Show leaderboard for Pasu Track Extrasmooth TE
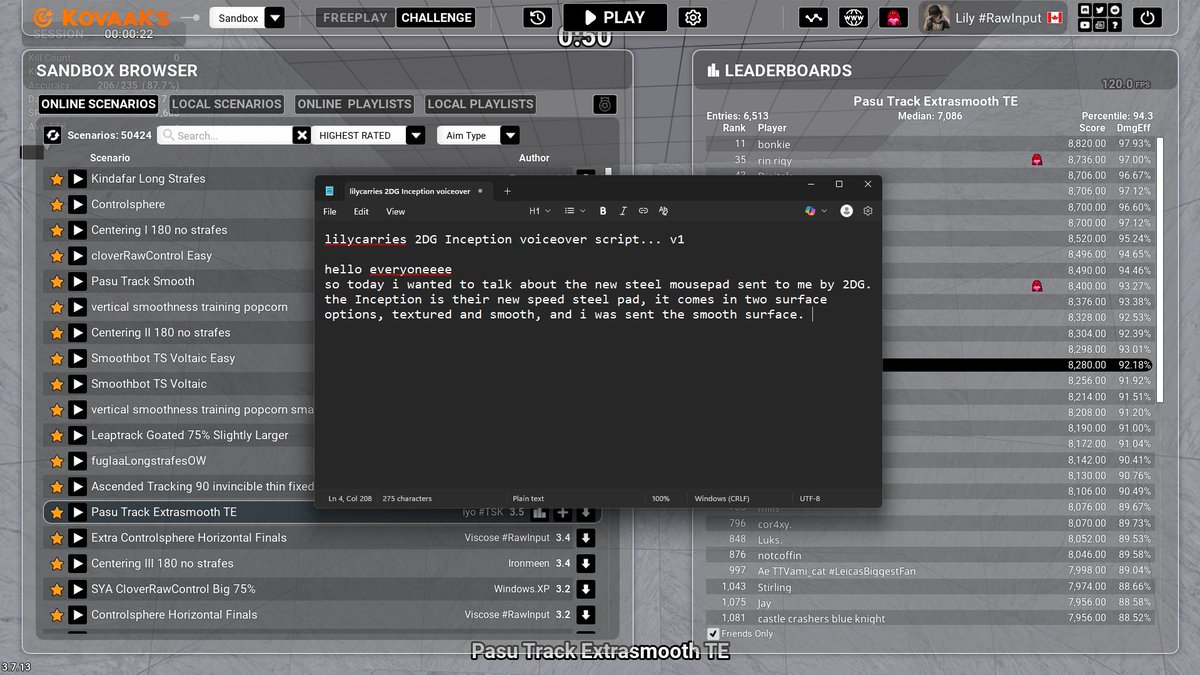Image resolution: width=1200 pixels, height=675 pixels. (539, 513)
